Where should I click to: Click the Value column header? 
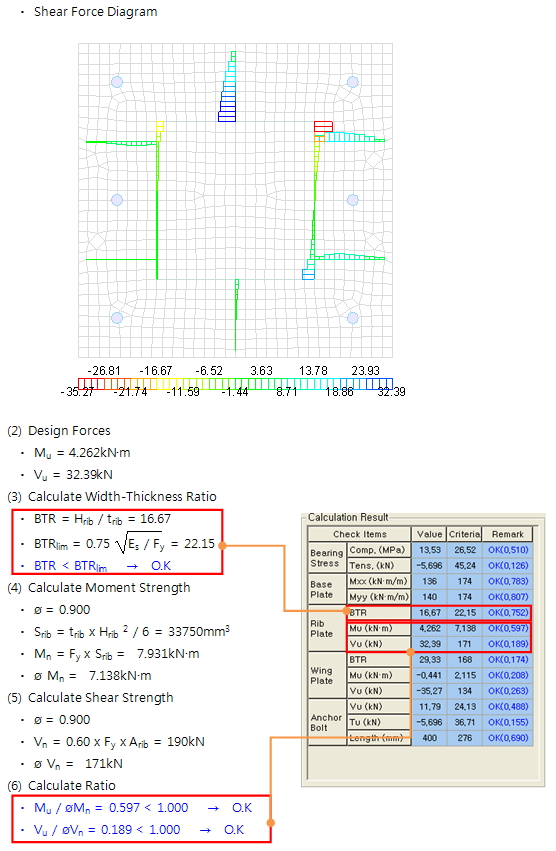click(x=429, y=534)
